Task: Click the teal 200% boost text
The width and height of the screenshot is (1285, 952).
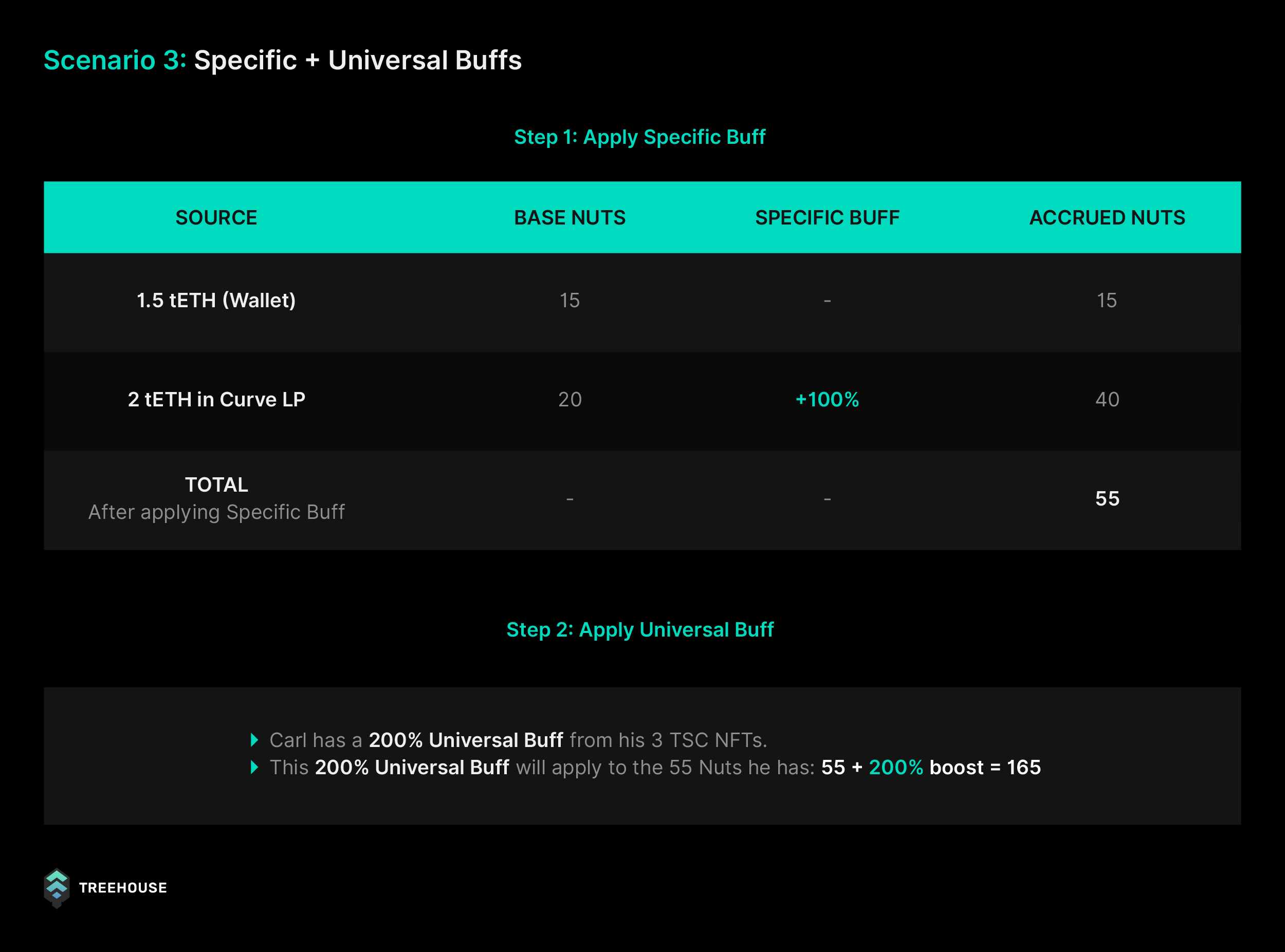Action: click(x=896, y=768)
